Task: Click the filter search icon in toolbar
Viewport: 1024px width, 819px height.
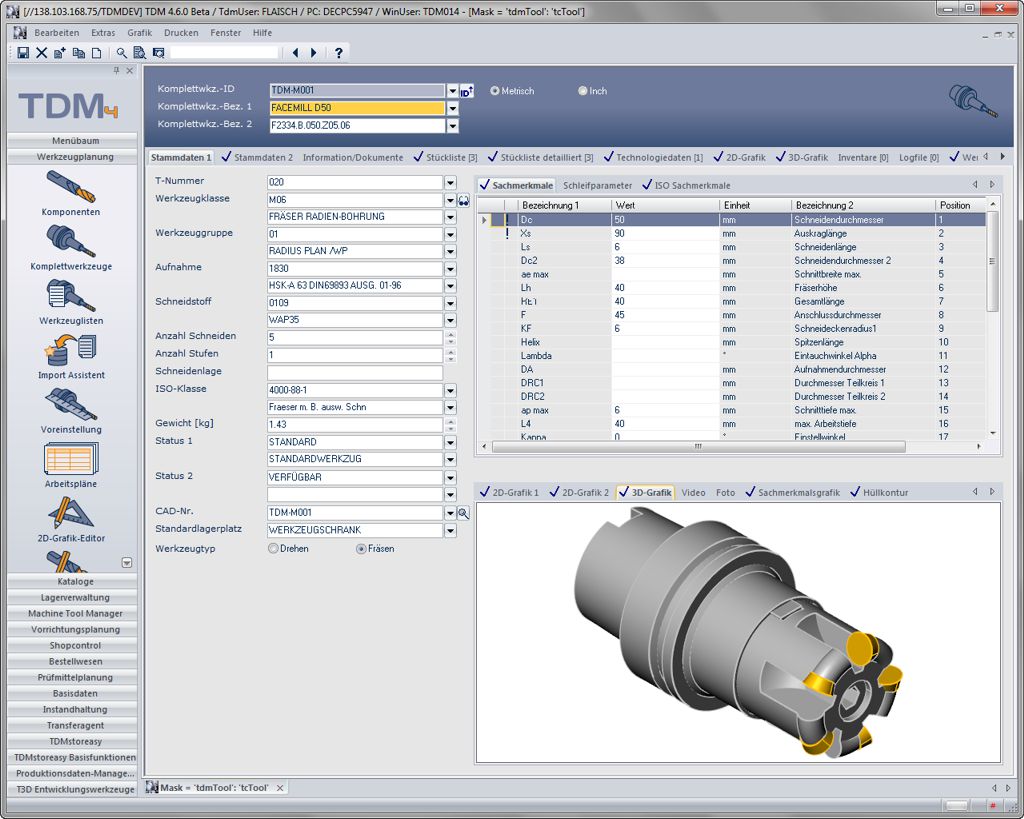Action: click(158, 53)
